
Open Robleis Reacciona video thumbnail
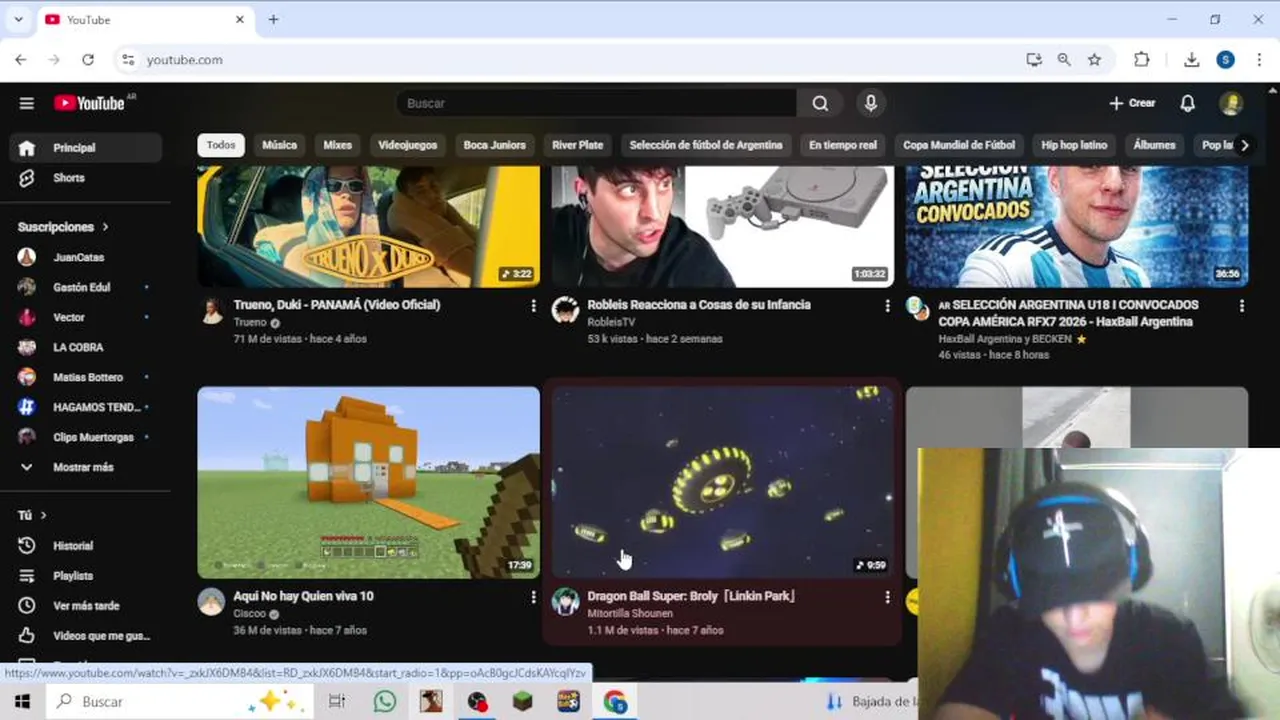pos(723,226)
